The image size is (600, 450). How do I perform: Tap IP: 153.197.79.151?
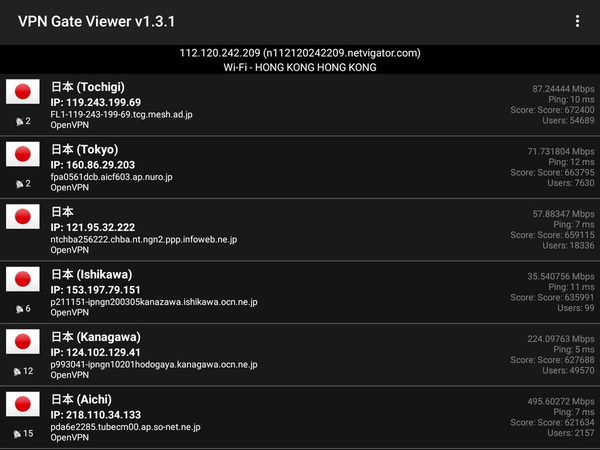click(x=96, y=290)
